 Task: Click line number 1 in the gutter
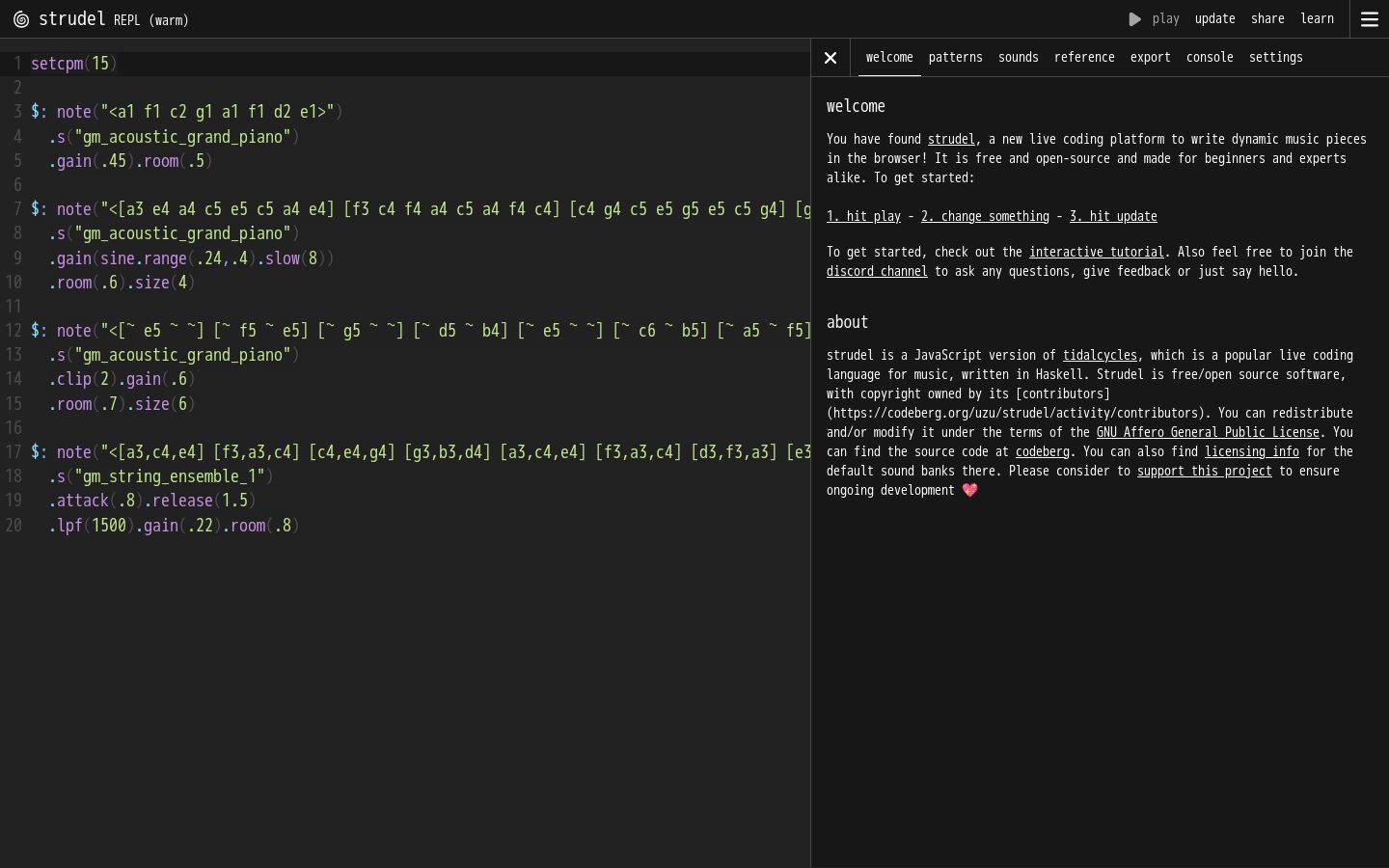[x=17, y=64]
